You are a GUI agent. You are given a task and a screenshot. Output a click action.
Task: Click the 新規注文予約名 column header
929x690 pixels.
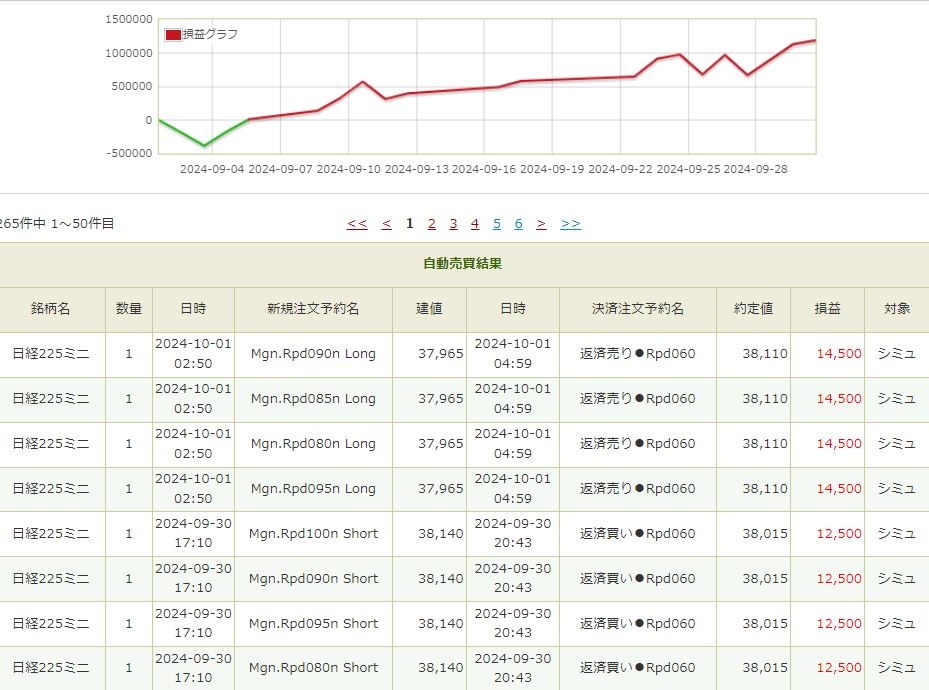click(313, 309)
